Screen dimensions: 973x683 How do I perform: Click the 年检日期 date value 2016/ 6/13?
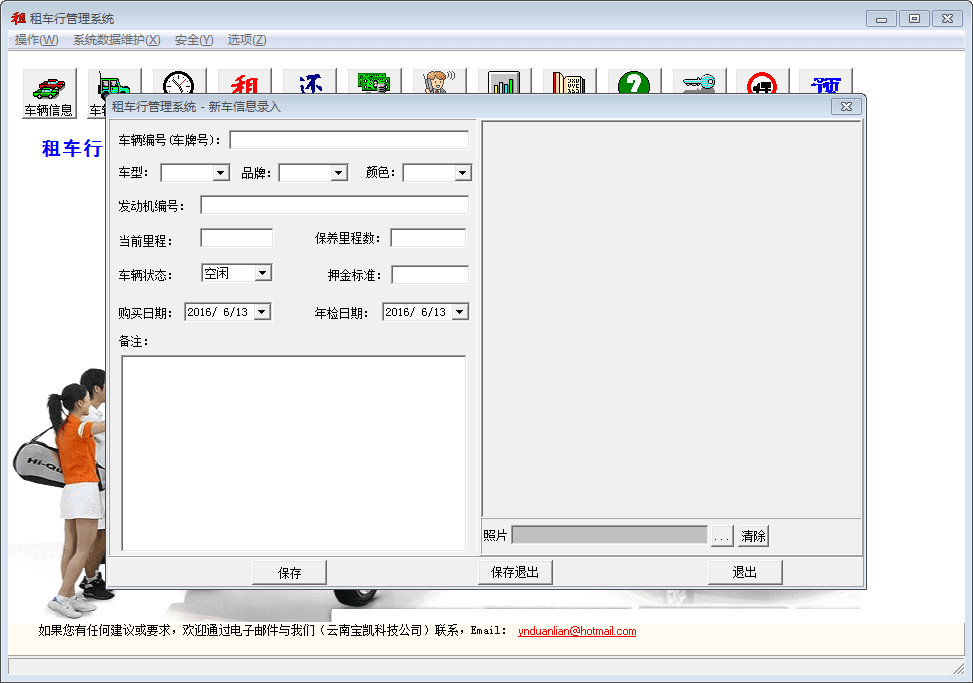coord(416,312)
